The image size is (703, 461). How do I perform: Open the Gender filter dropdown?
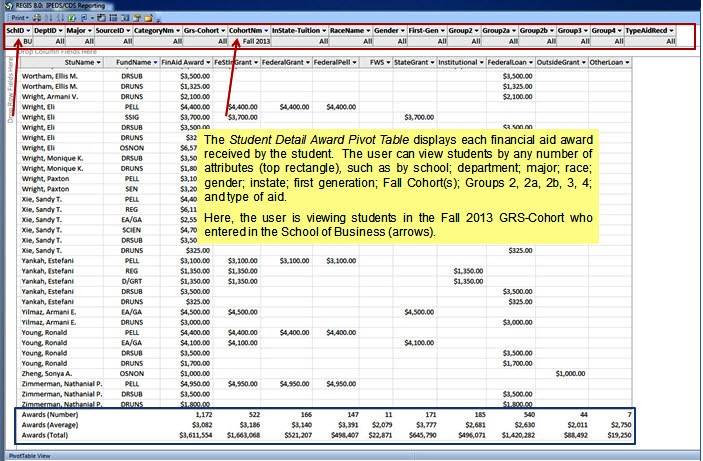(x=403, y=30)
